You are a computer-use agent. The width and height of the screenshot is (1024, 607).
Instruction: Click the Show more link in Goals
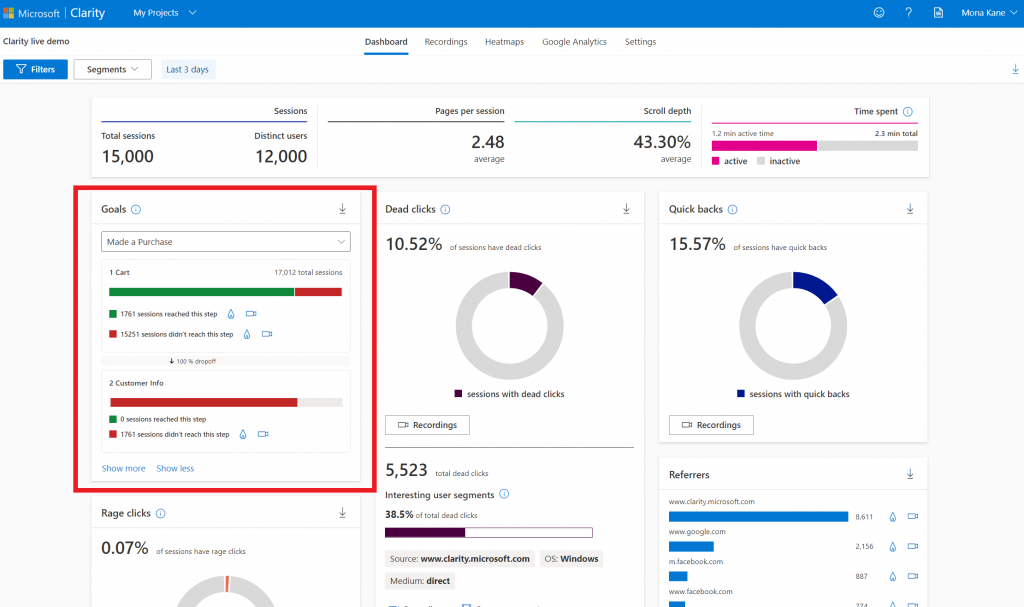(123, 468)
